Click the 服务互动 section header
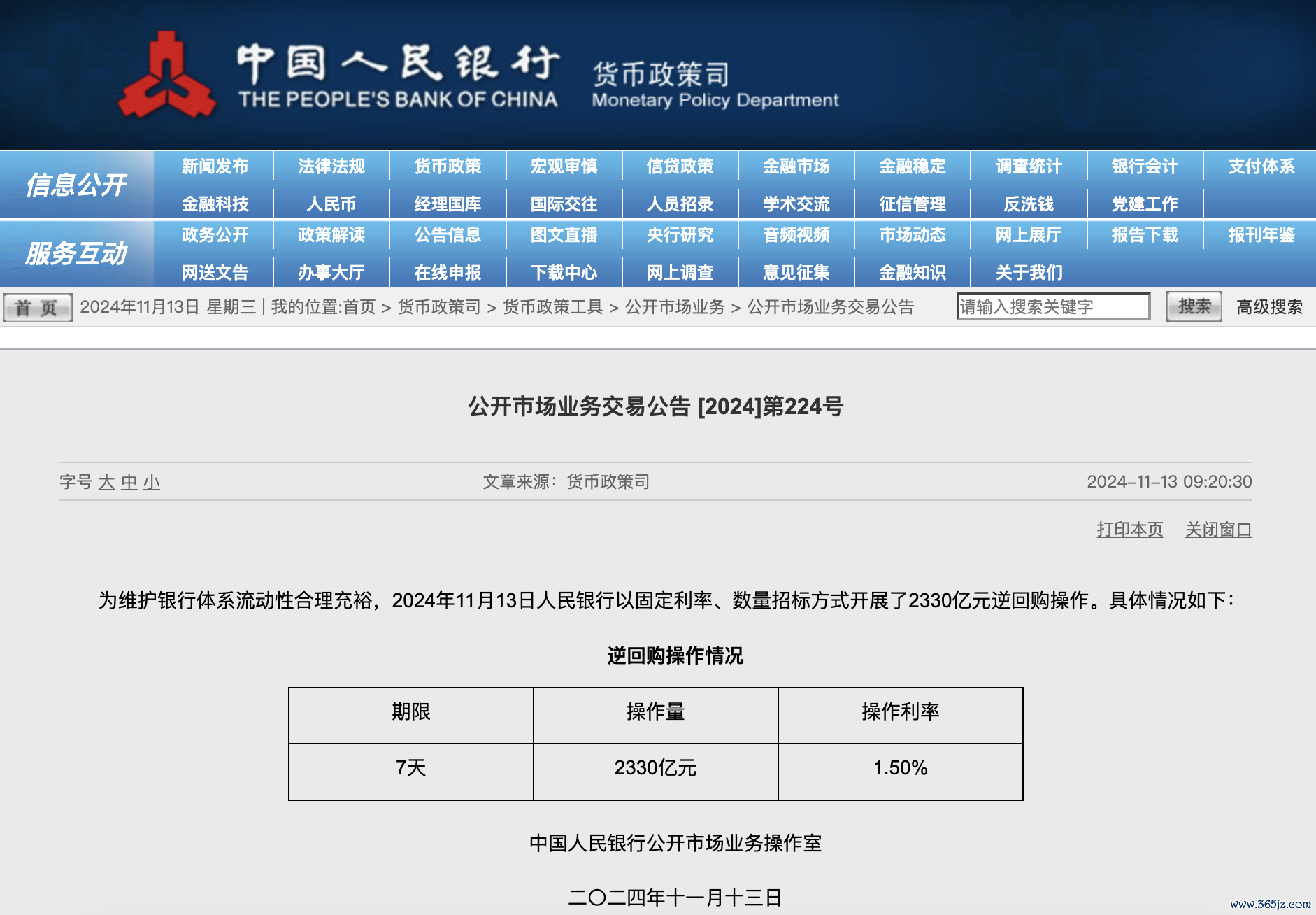Screen dimensions: 1316x915 [x=76, y=253]
